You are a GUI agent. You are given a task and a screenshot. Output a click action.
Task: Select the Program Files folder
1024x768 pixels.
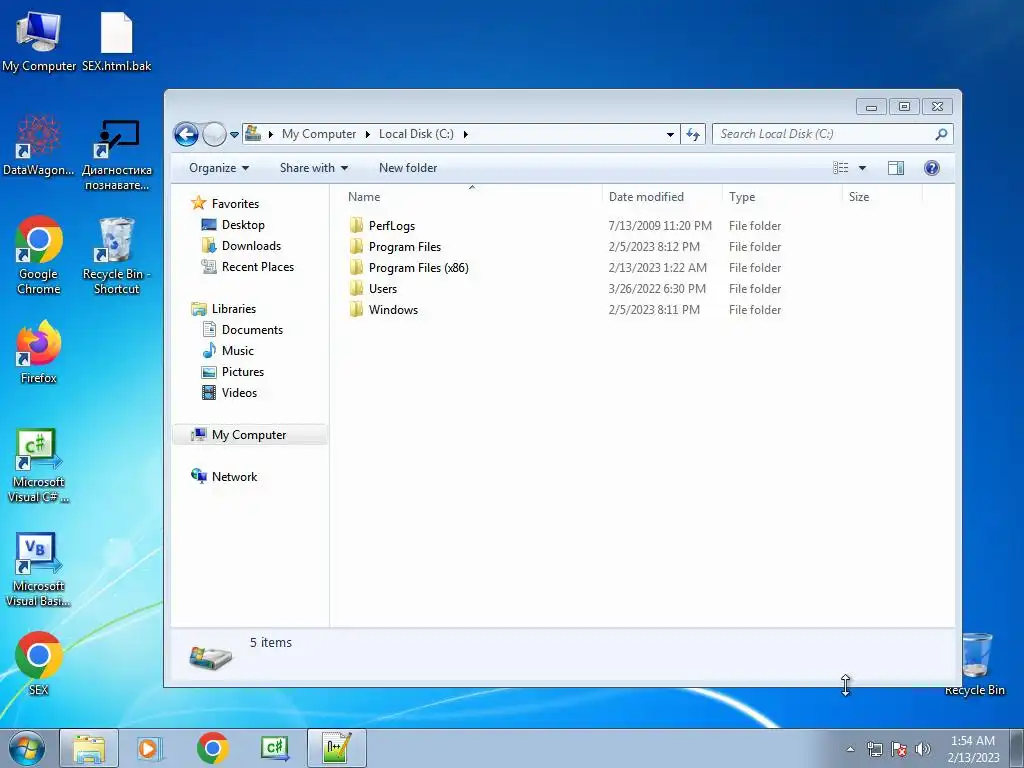pos(405,247)
